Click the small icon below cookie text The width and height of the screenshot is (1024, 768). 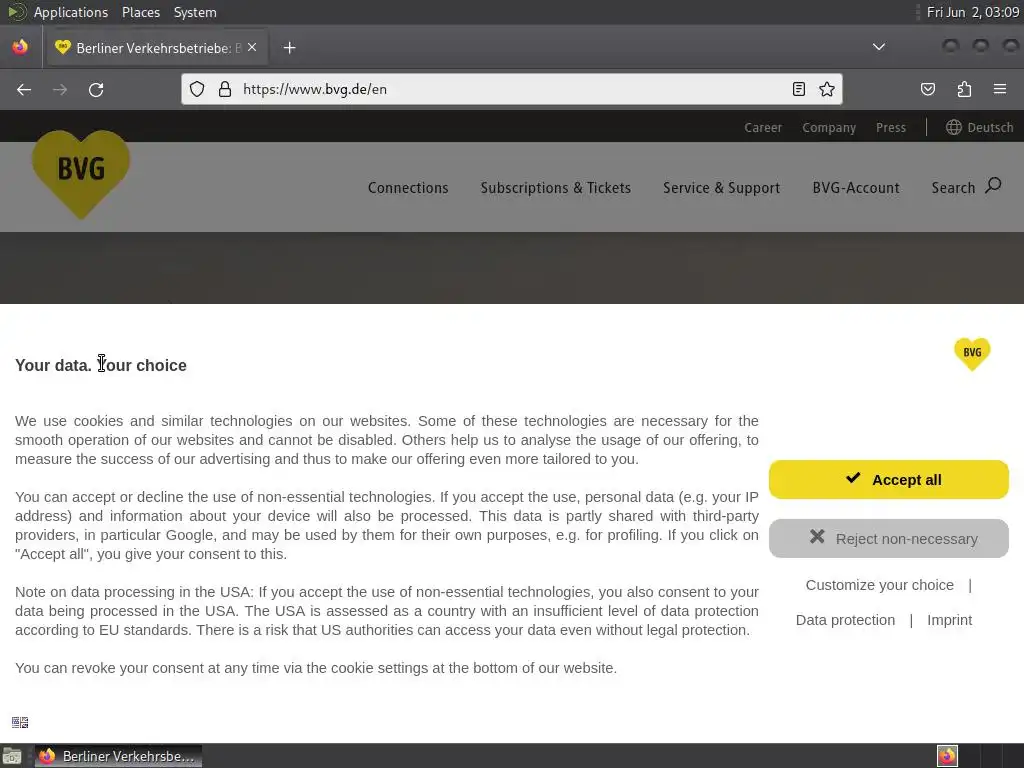(x=20, y=722)
